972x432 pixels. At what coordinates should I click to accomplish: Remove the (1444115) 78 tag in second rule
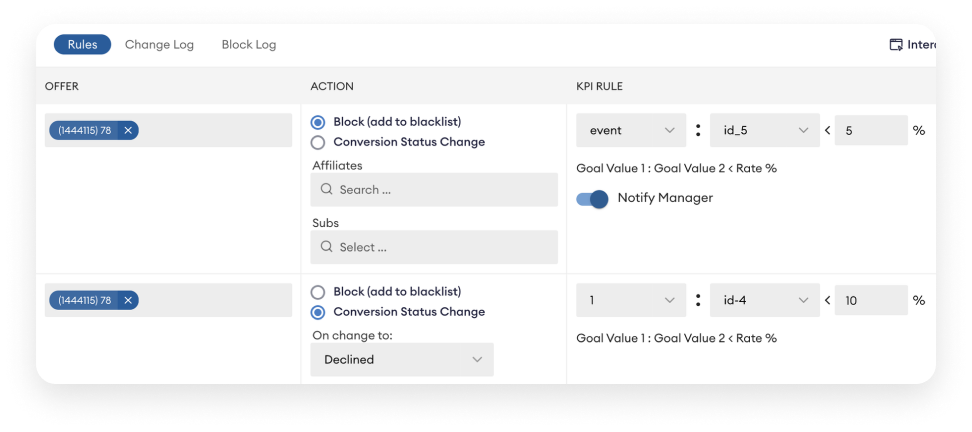[128, 300]
